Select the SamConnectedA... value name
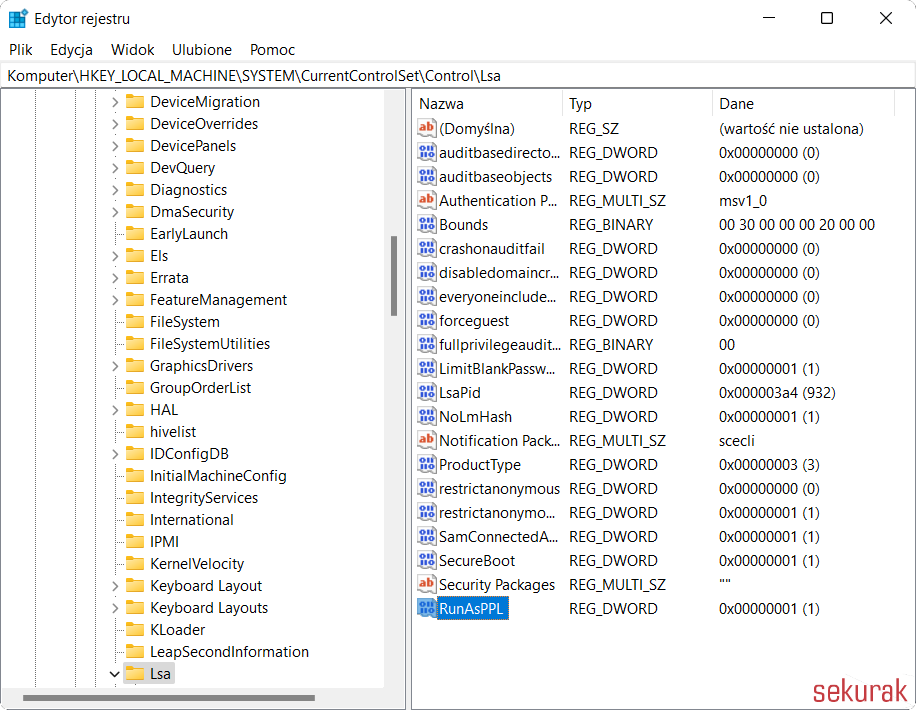This screenshot has height=710, width=916. tap(498, 536)
